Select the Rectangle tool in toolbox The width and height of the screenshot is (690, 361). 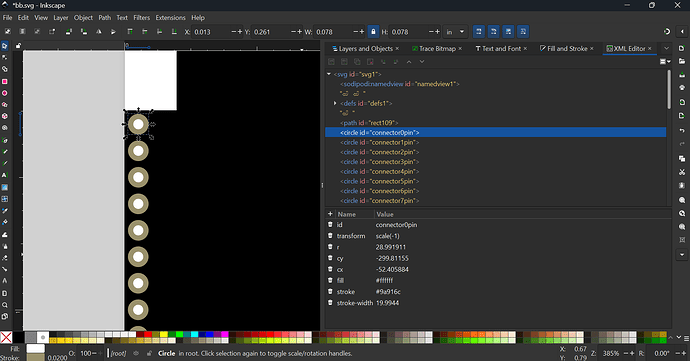pyautogui.click(x=5, y=81)
